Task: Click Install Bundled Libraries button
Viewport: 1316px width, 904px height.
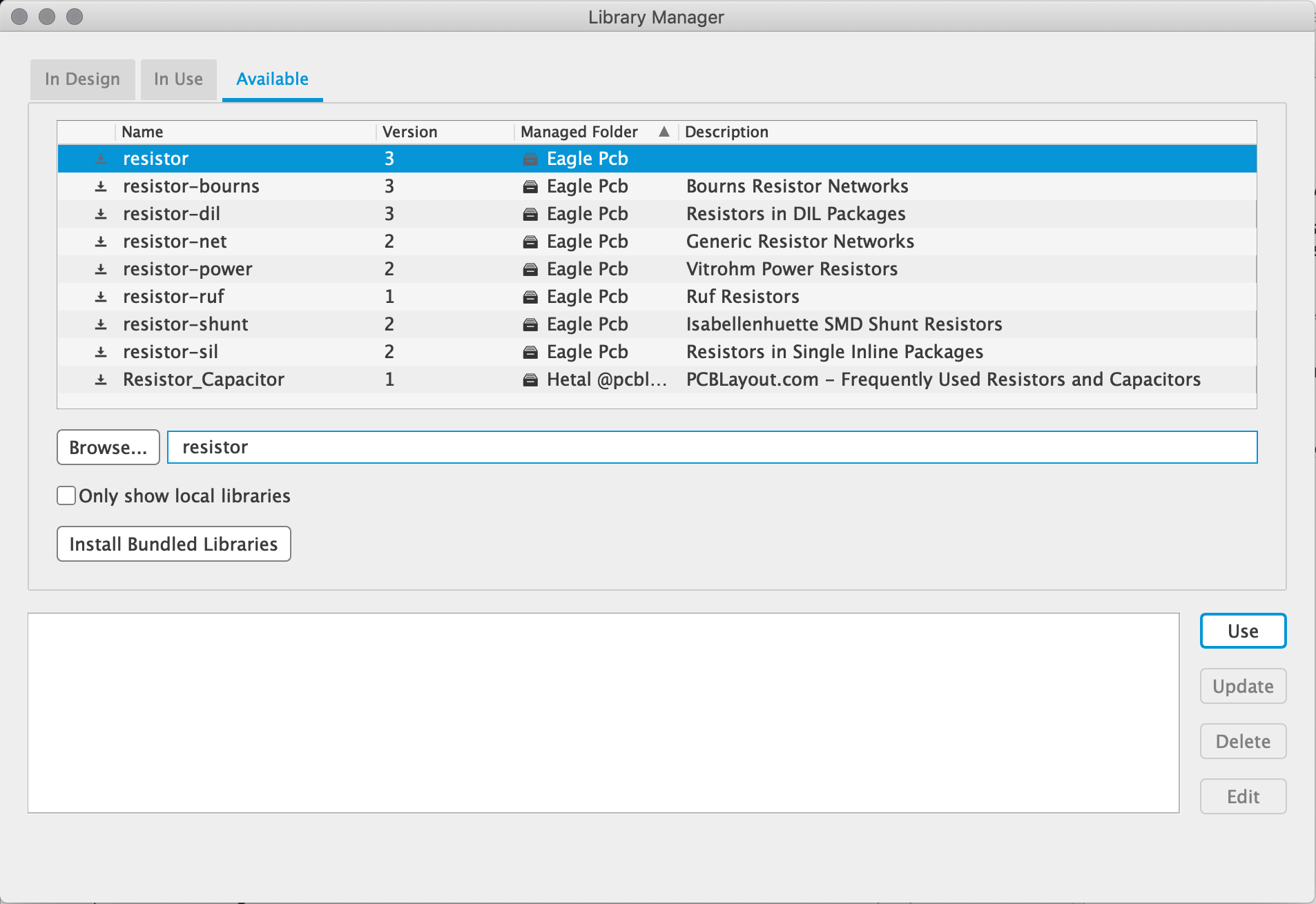Action: click(173, 544)
